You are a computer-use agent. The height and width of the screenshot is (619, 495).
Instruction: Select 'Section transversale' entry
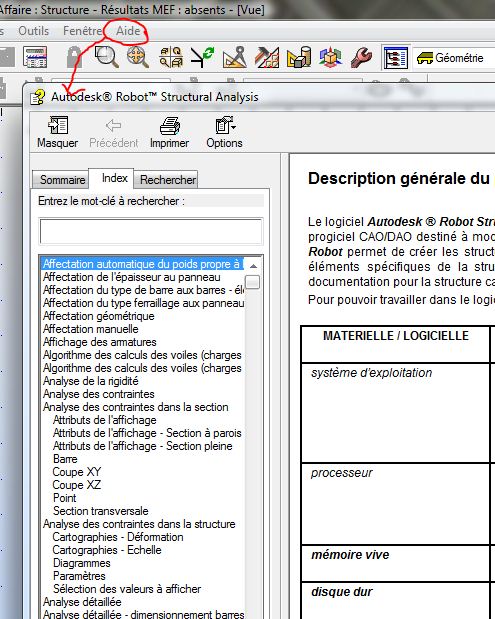pos(100,511)
